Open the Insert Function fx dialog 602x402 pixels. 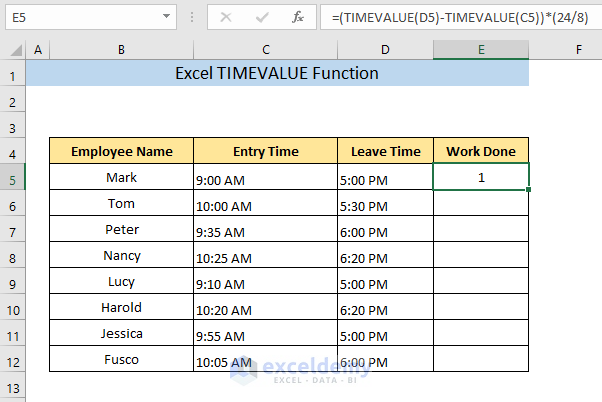(x=296, y=18)
